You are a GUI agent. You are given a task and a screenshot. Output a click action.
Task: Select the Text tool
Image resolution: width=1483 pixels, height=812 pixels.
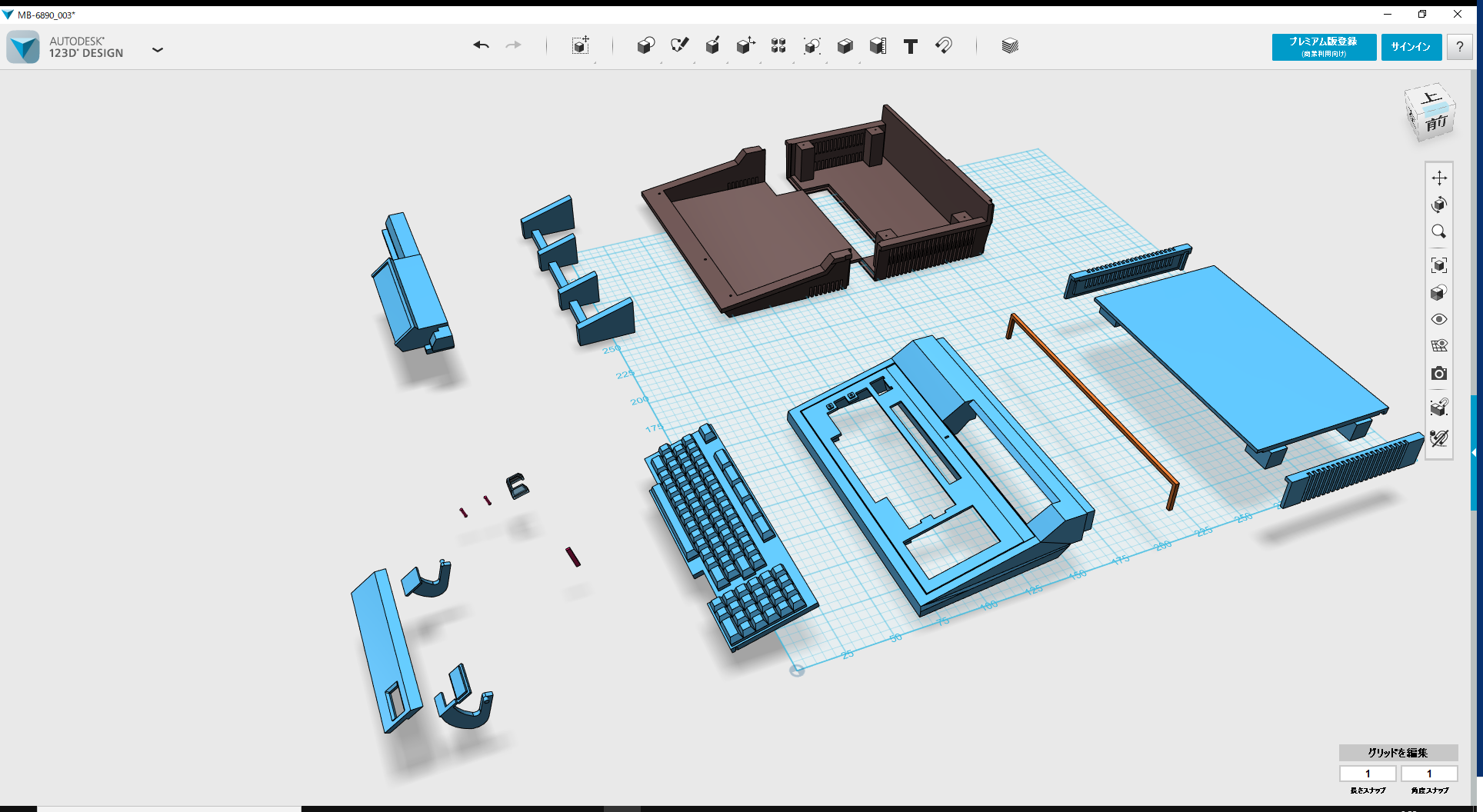click(x=911, y=46)
